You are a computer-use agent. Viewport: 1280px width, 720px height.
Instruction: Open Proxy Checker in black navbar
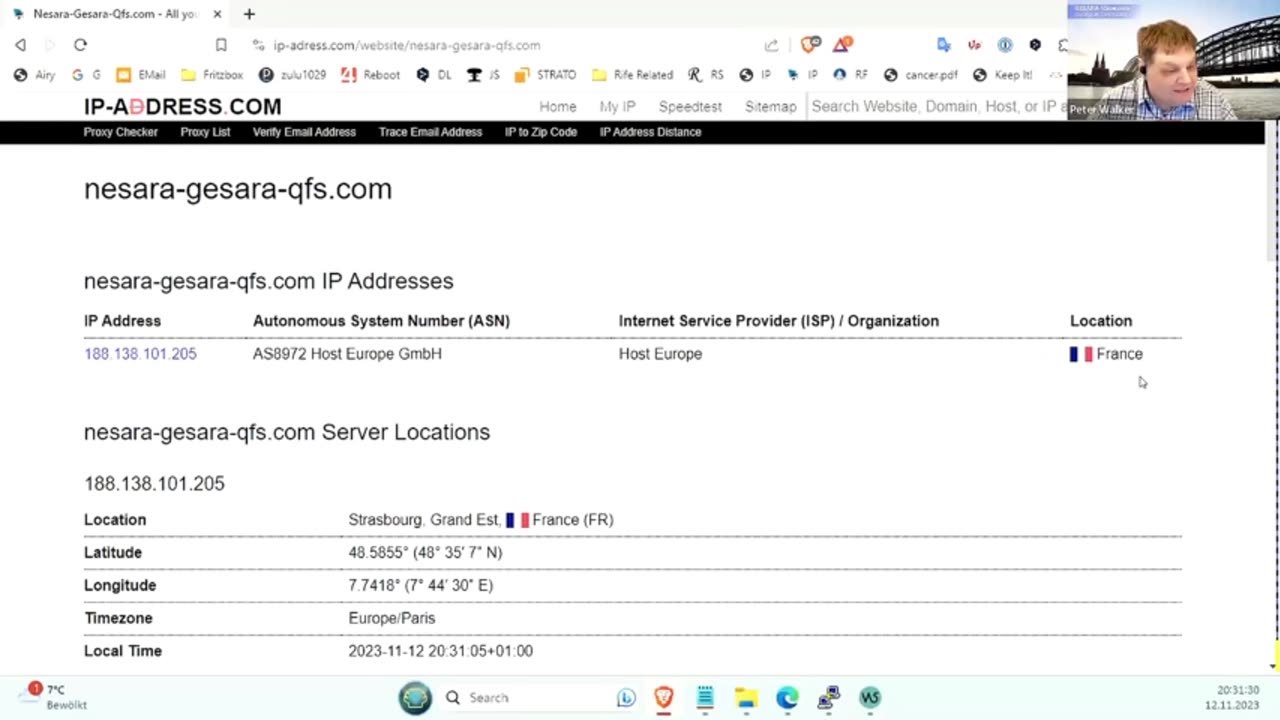121,132
